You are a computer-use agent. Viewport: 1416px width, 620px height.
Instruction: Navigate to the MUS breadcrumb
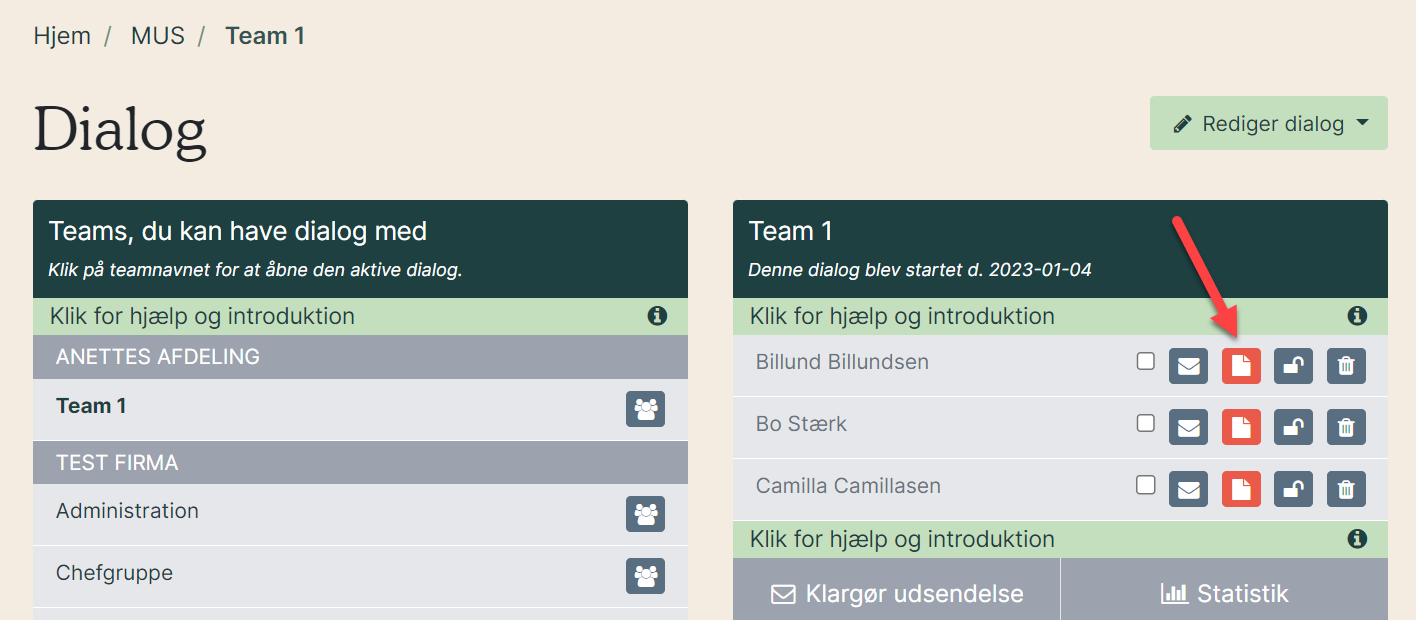click(x=158, y=36)
